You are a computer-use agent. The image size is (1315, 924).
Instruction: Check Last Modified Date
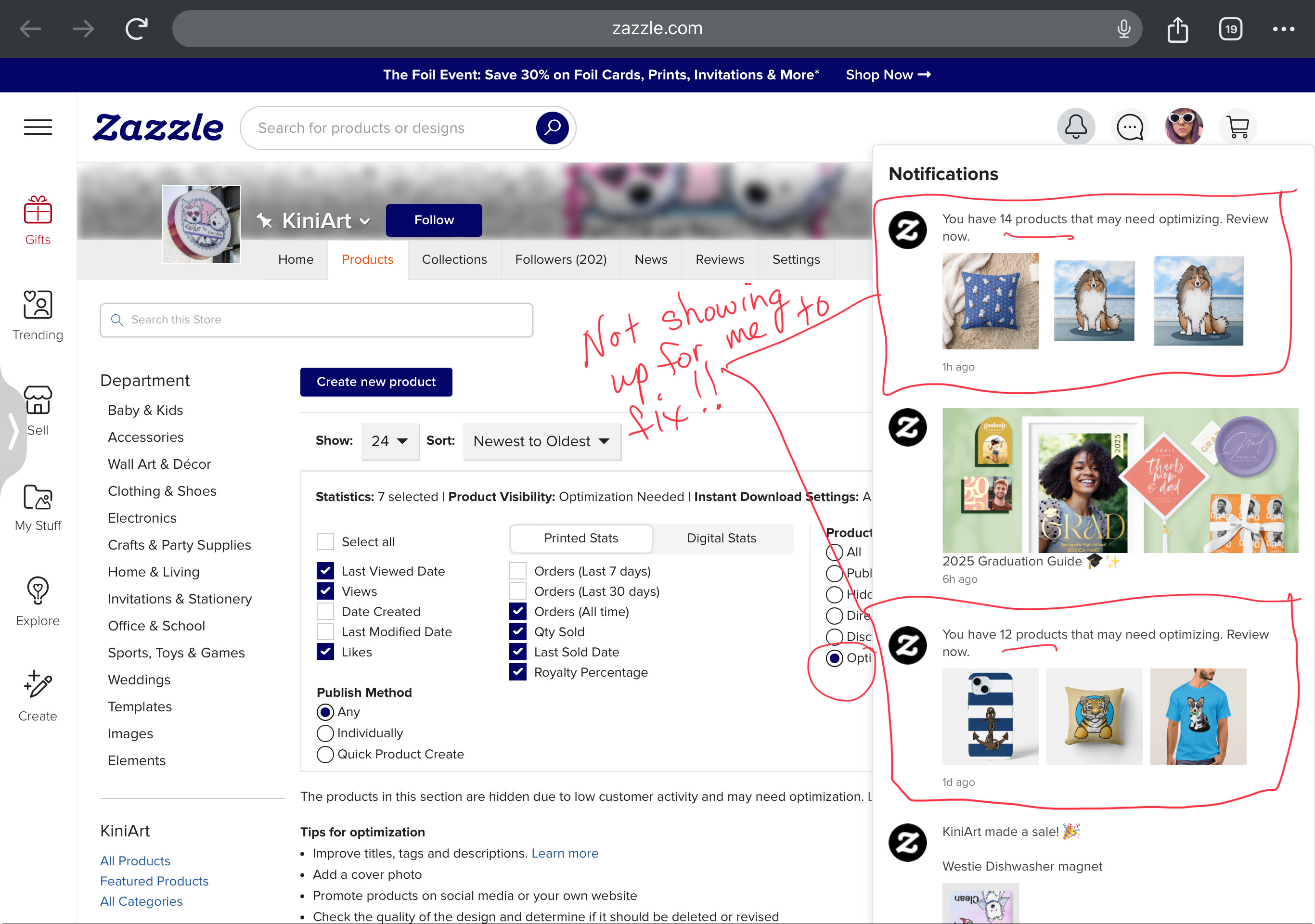(325, 631)
